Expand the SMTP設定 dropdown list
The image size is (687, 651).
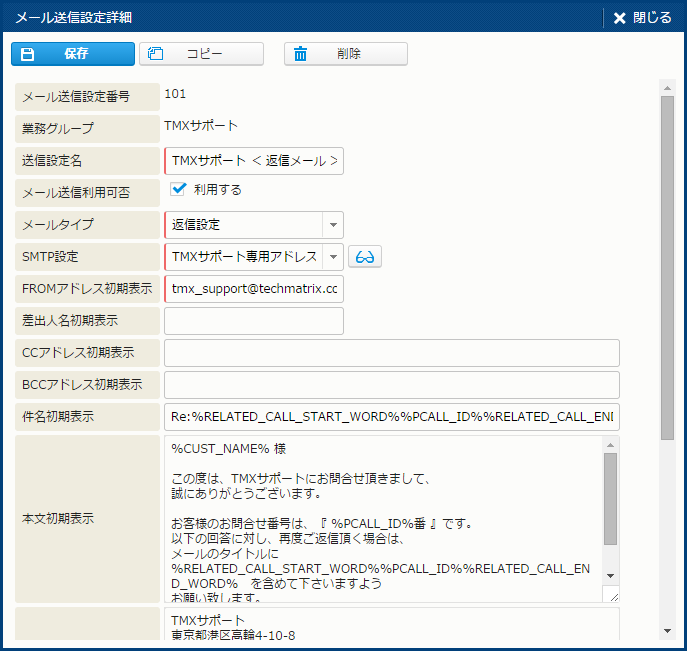pyautogui.click(x=333, y=257)
